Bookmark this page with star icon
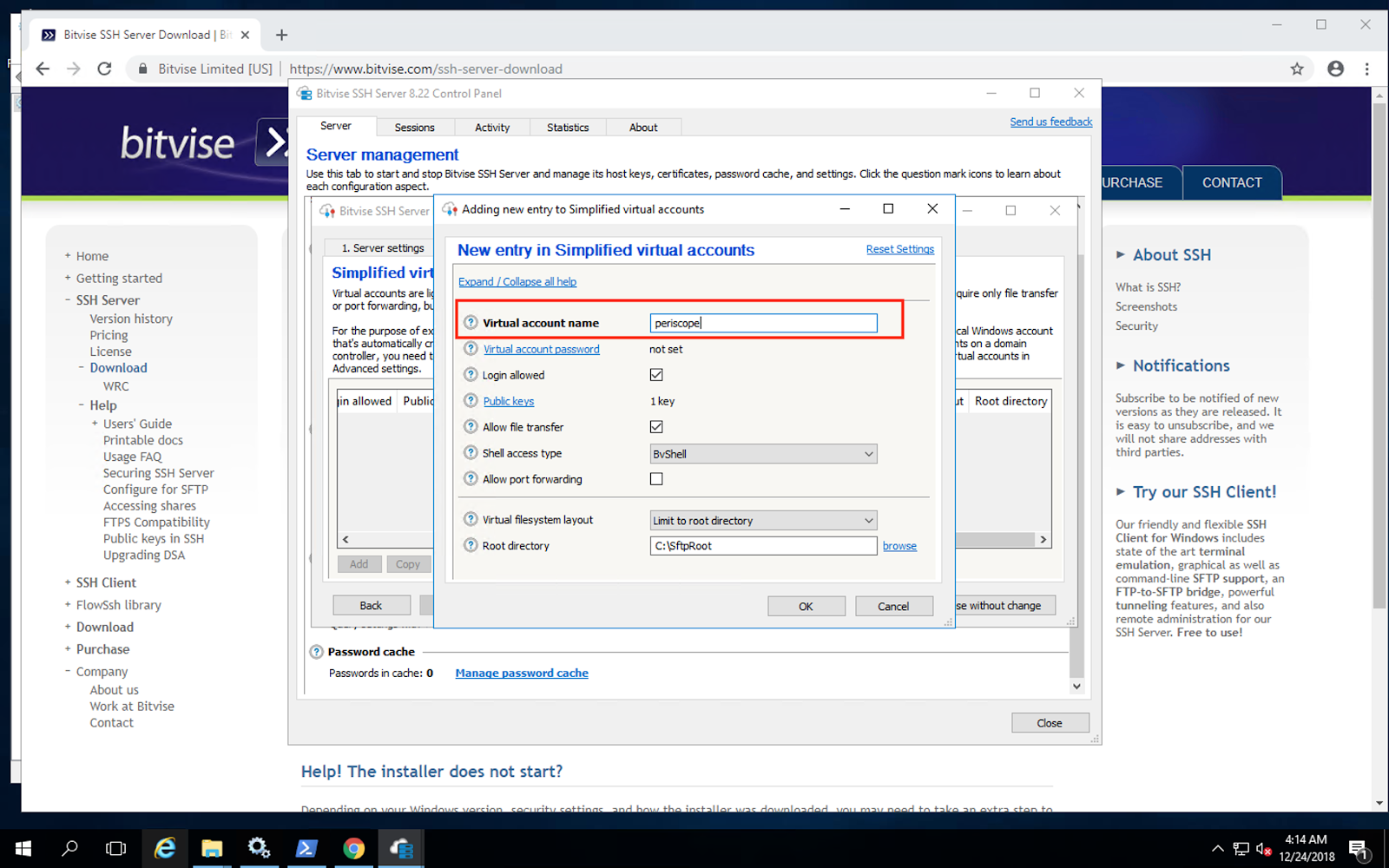This screenshot has width=1389, height=868. pos(1297,69)
